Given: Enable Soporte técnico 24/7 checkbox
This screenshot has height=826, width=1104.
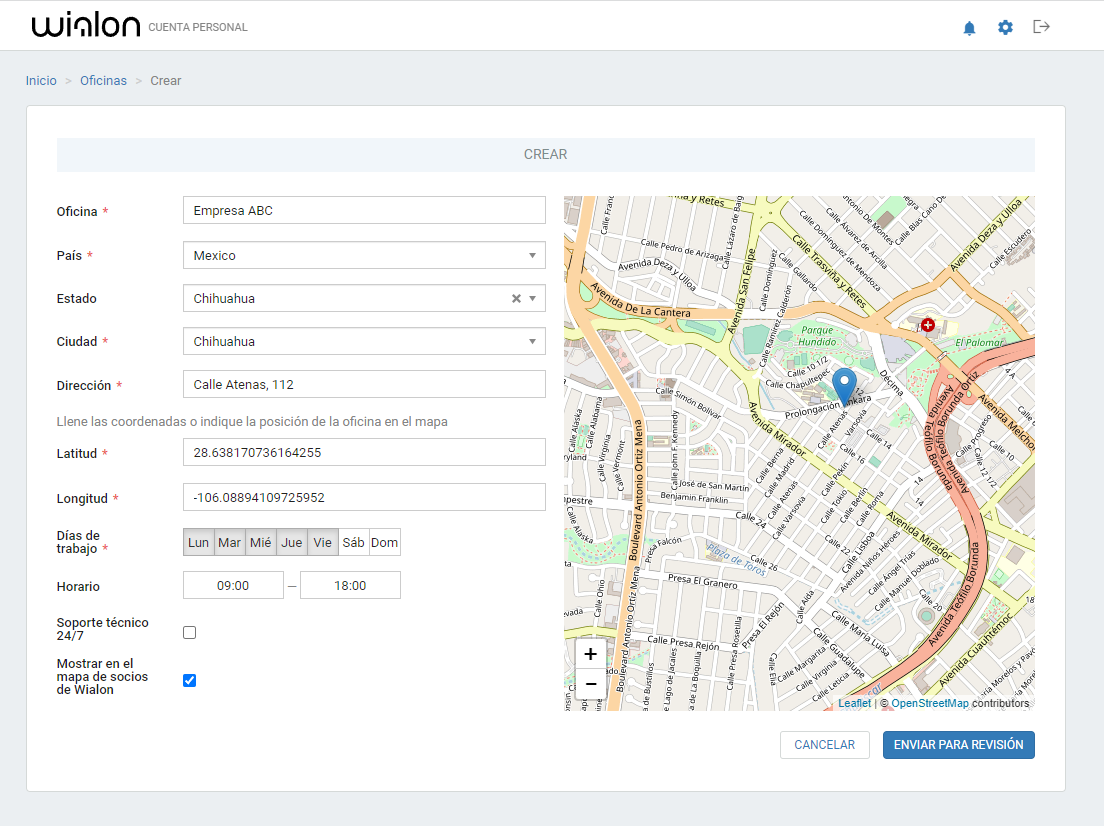Looking at the screenshot, I should (190, 632).
